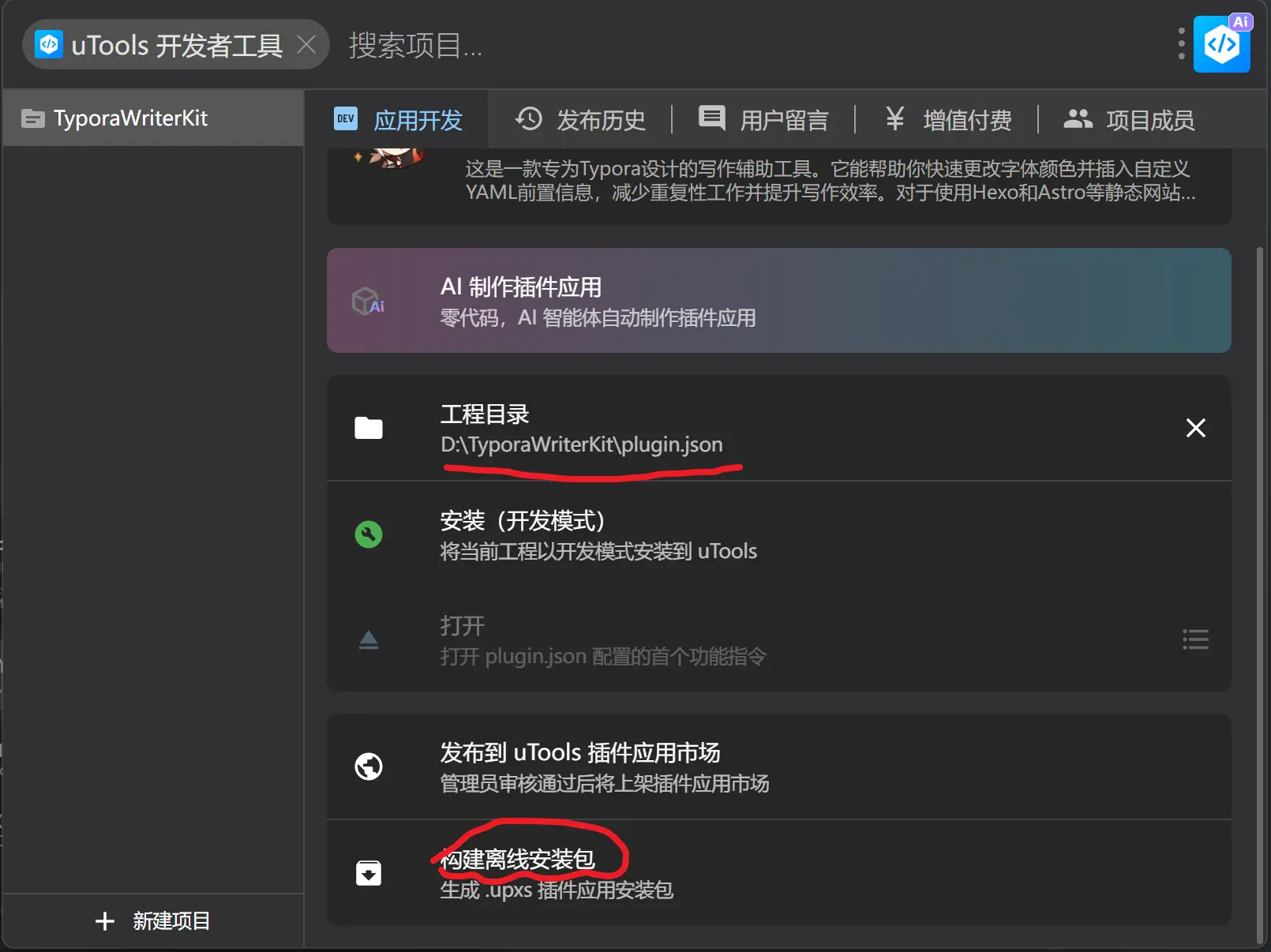This screenshot has width=1271, height=952.
Task: Clear the 工程目录 path with X
Action: (x=1196, y=428)
